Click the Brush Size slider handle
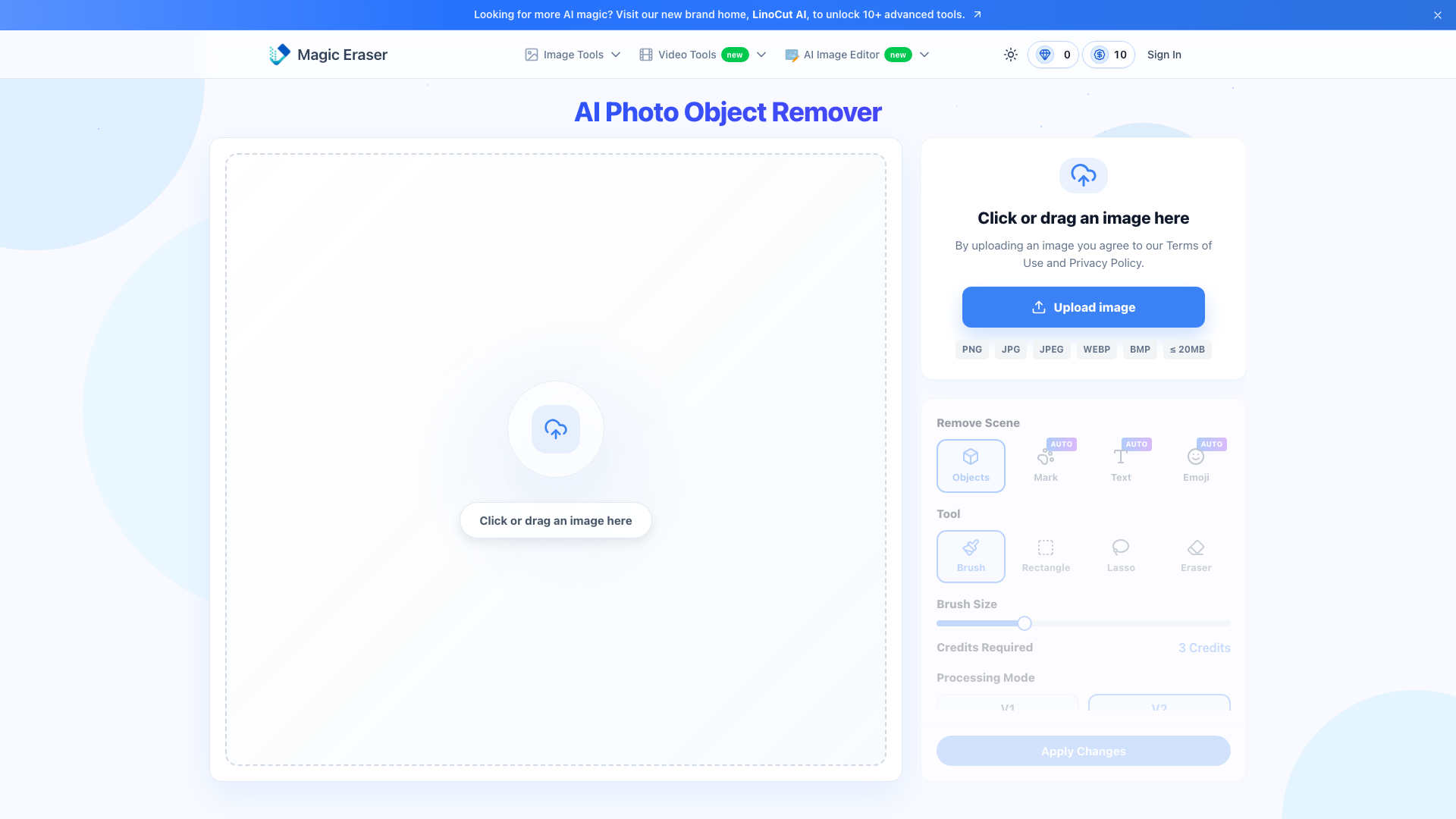The width and height of the screenshot is (1456, 819). coord(1025,623)
